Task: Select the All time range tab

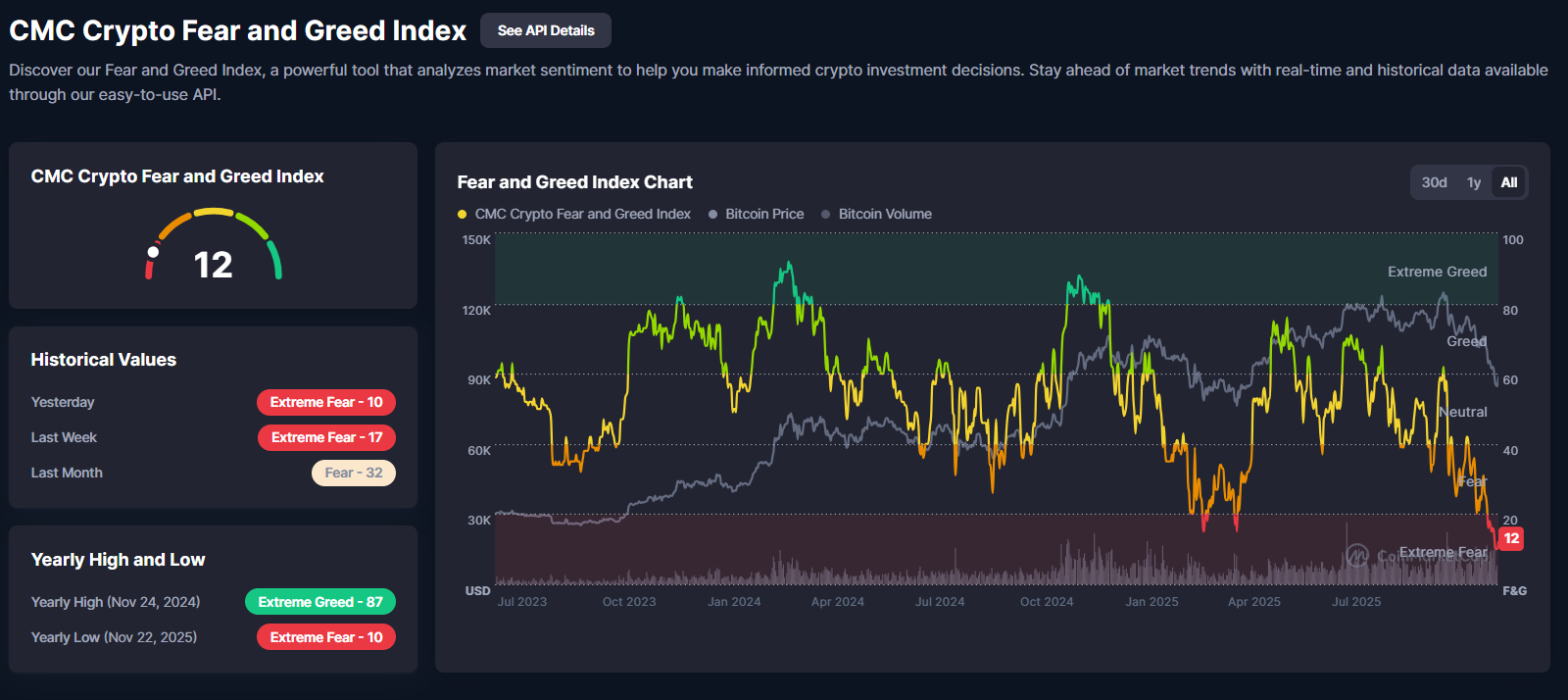Action: pyautogui.click(x=1509, y=182)
